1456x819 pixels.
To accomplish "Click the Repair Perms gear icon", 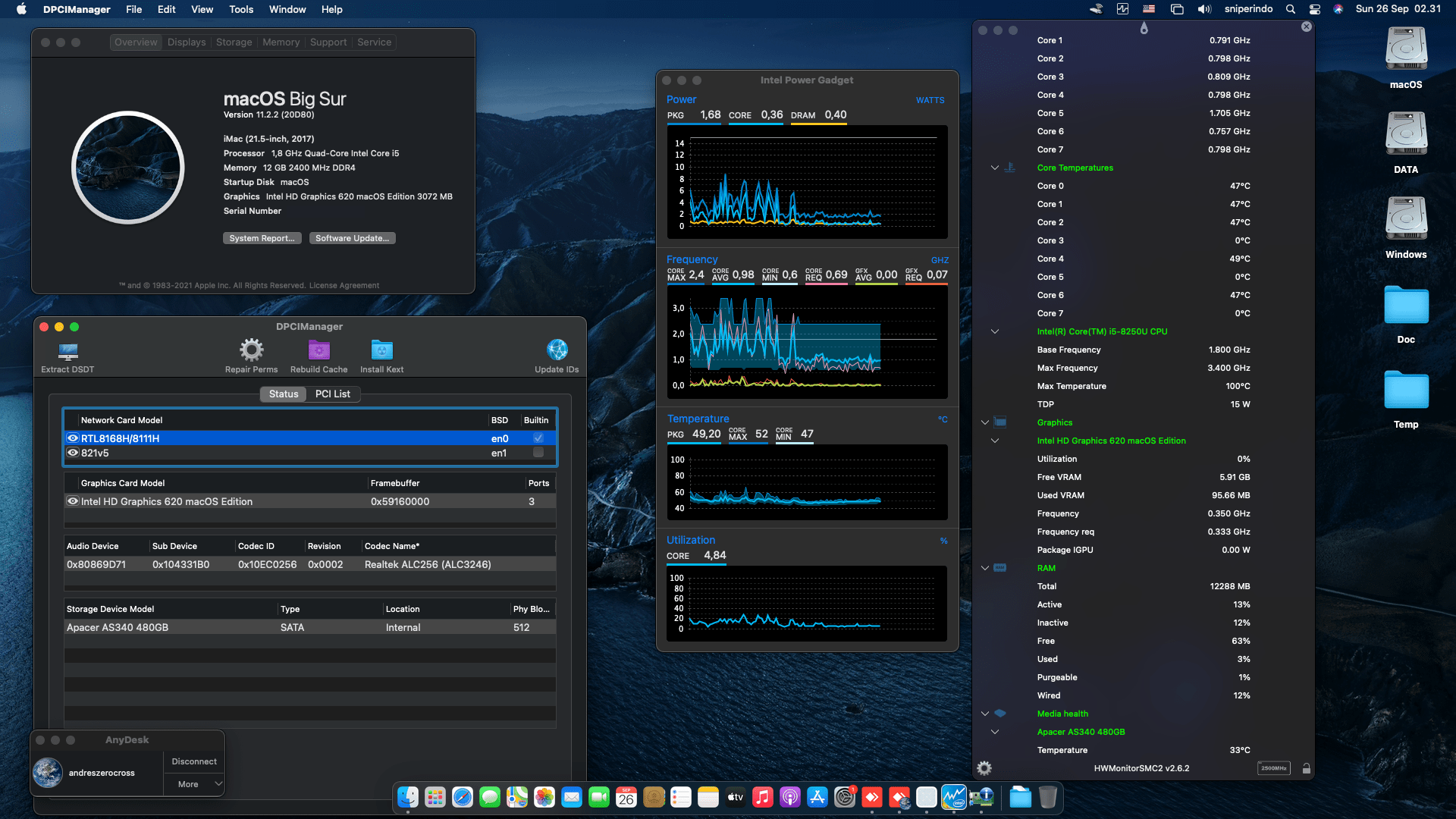I will [x=251, y=350].
